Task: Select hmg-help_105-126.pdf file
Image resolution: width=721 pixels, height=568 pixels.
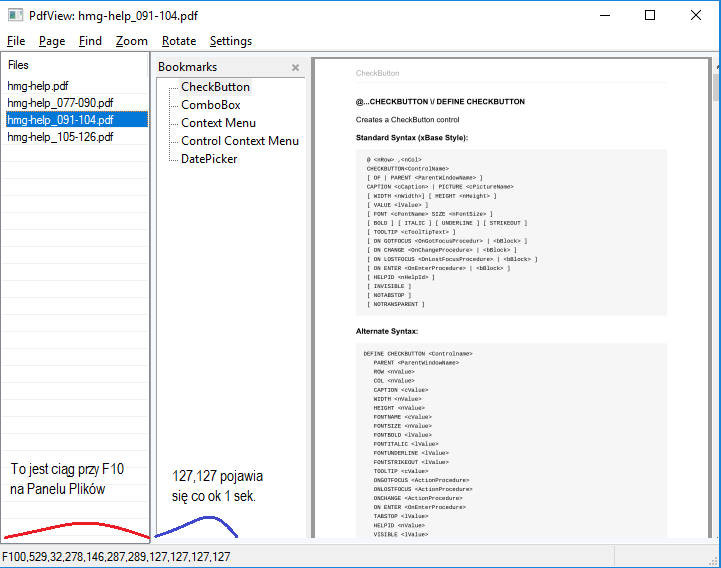Action: 60,137
